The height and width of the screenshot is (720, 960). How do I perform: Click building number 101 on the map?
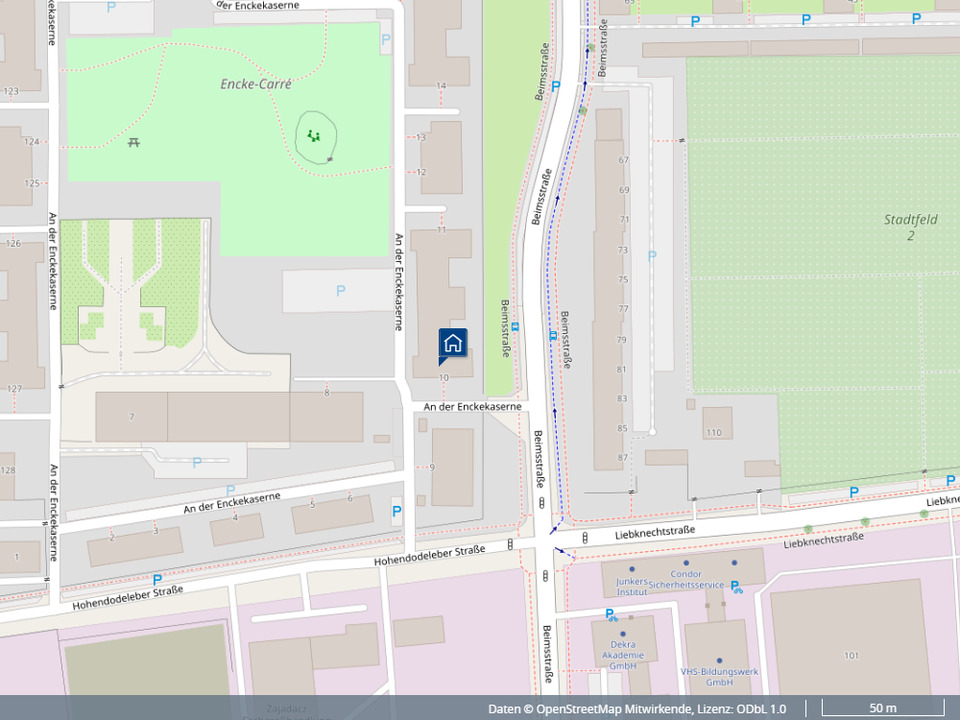pyautogui.click(x=851, y=656)
